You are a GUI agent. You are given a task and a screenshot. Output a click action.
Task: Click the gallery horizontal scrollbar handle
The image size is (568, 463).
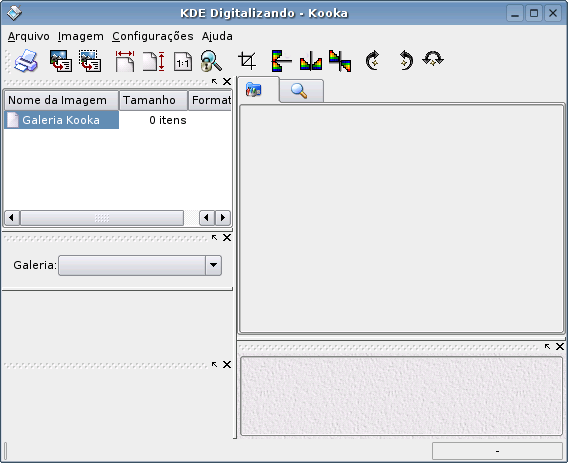[102, 218]
